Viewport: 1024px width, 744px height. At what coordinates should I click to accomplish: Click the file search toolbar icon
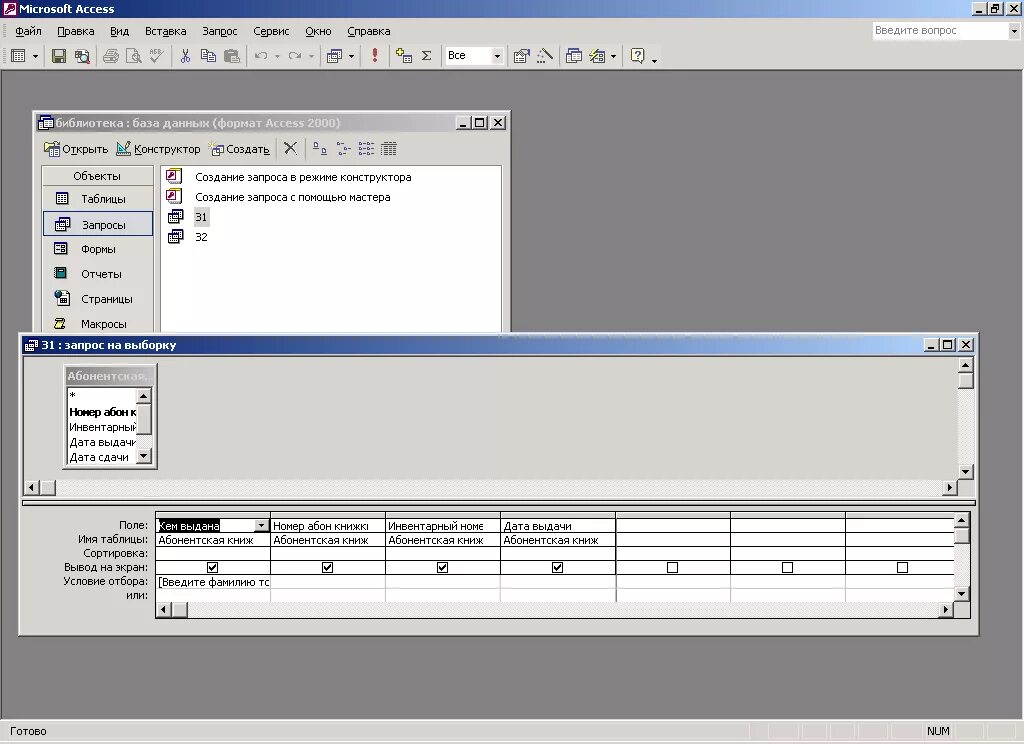(x=82, y=56)
